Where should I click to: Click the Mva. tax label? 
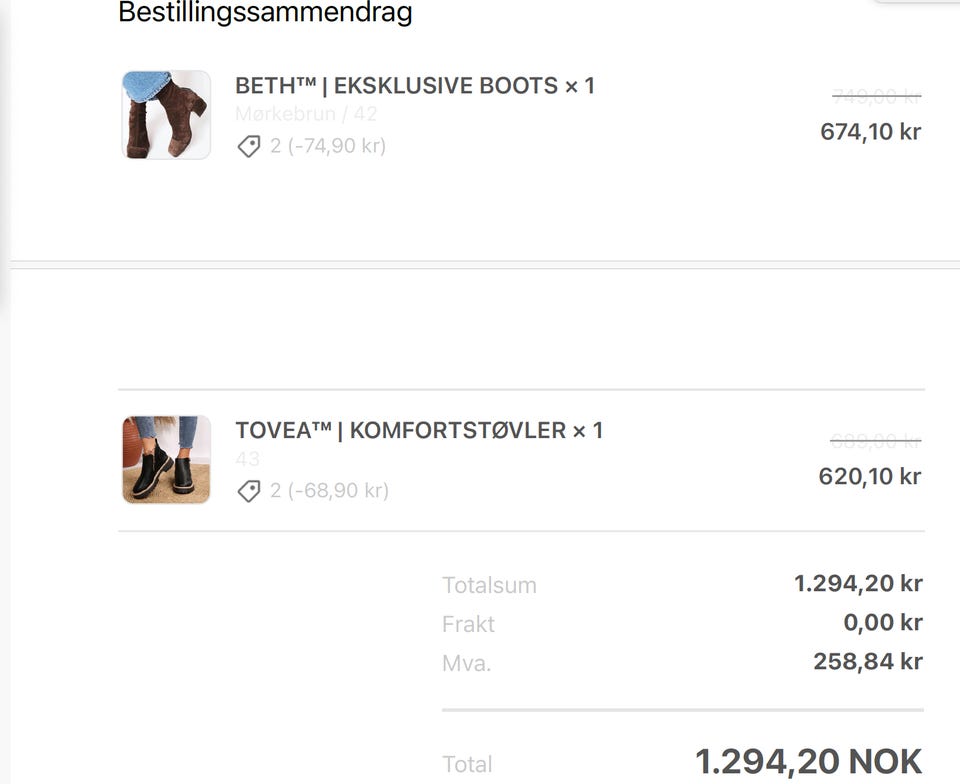466,663
